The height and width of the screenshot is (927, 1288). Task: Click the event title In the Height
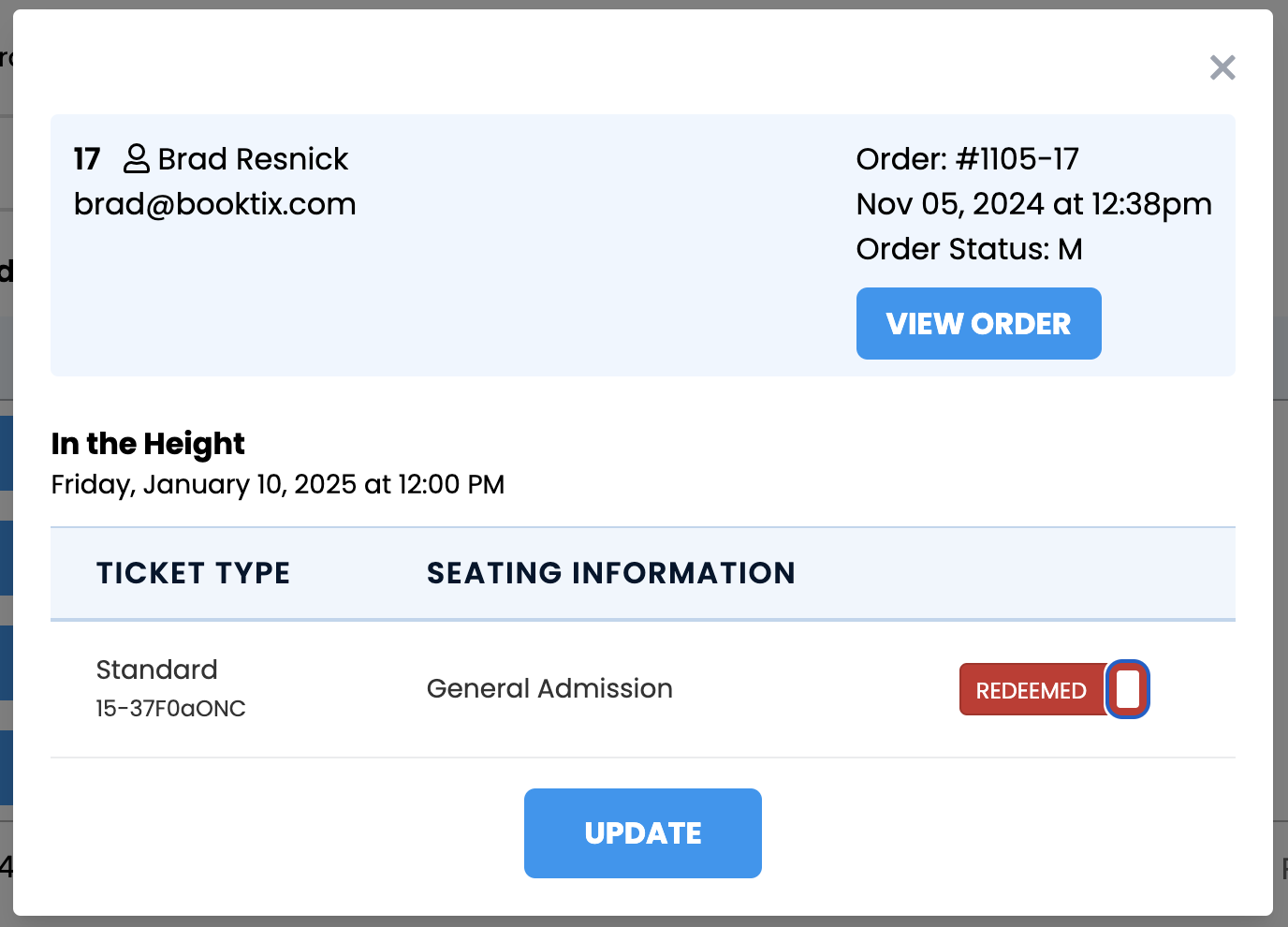coord(148,444)
